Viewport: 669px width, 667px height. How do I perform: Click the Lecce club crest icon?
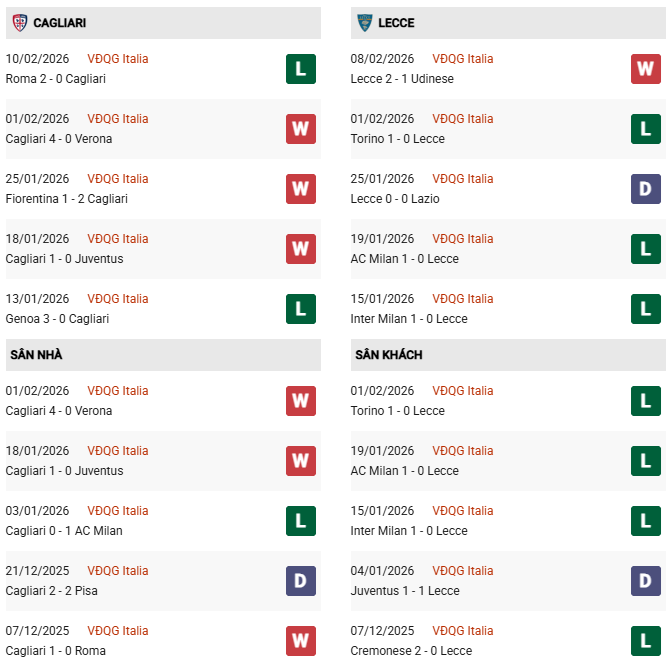365,22
